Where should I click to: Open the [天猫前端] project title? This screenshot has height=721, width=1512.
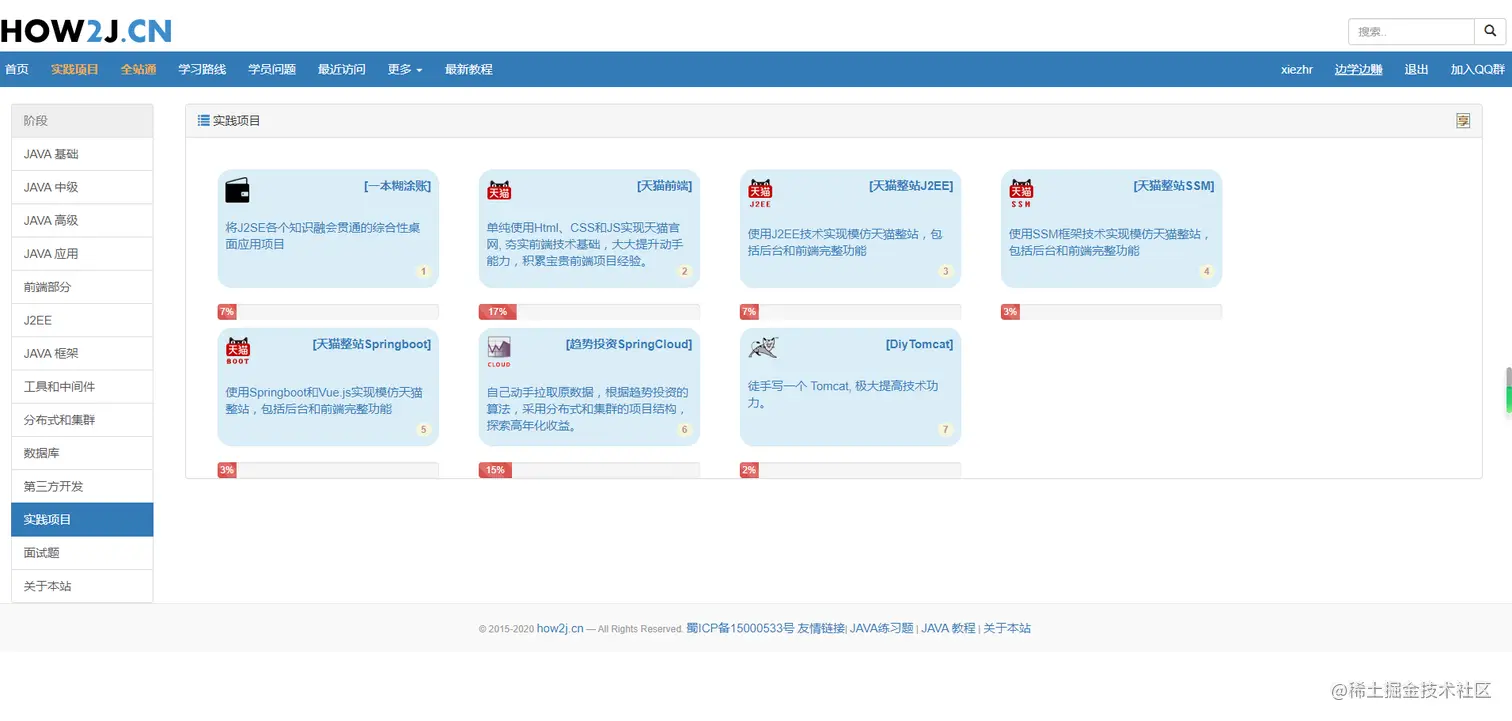(x=664, y=185)
